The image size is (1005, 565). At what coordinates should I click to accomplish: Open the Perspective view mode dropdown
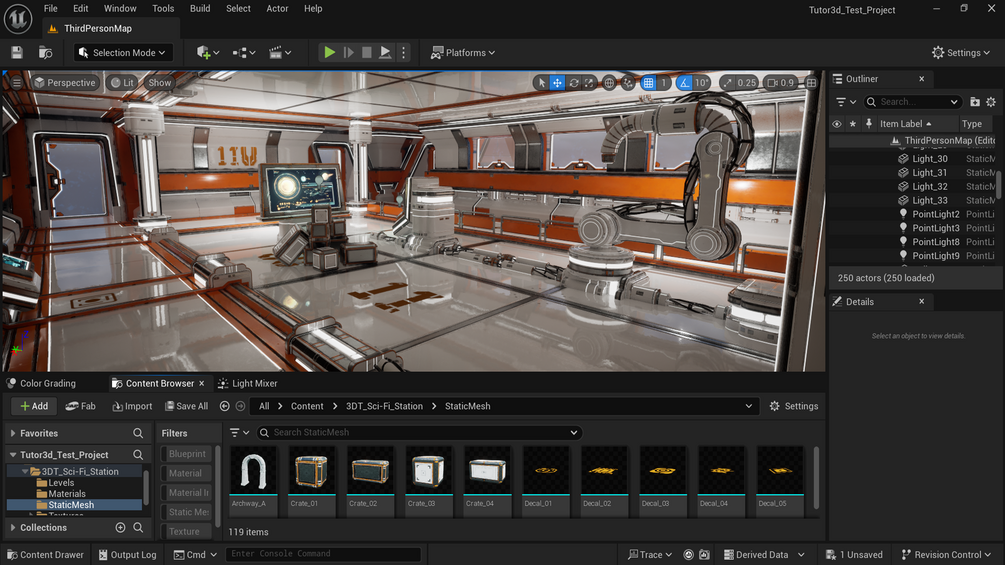[65, 83]
